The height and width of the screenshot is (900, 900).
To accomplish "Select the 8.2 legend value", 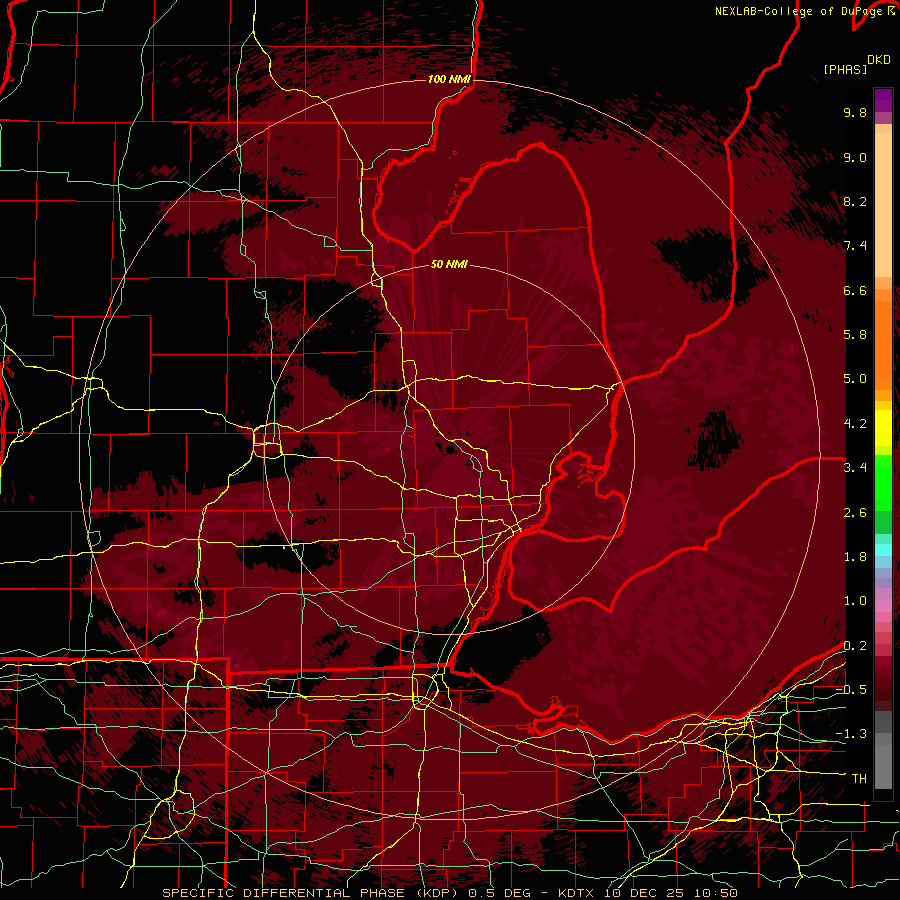I will click(855, 201).
